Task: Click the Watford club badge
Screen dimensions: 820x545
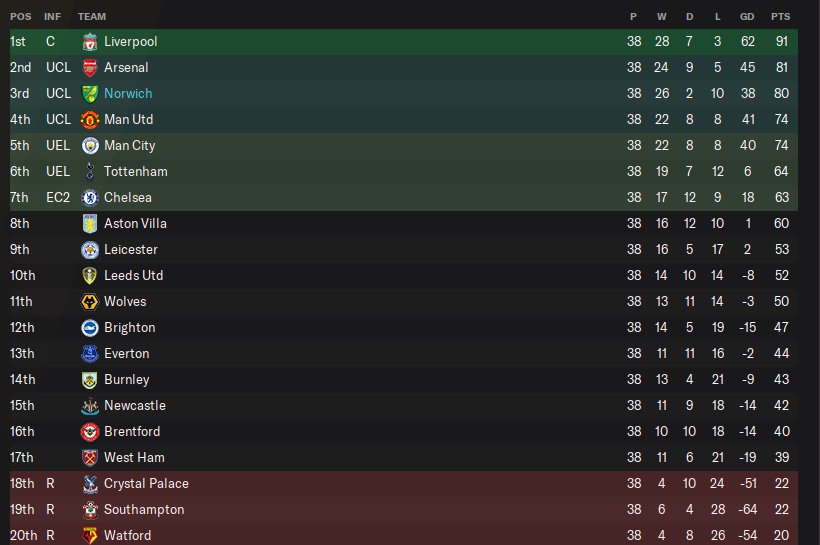Action: pyautogui.click(x=89, y=536)
